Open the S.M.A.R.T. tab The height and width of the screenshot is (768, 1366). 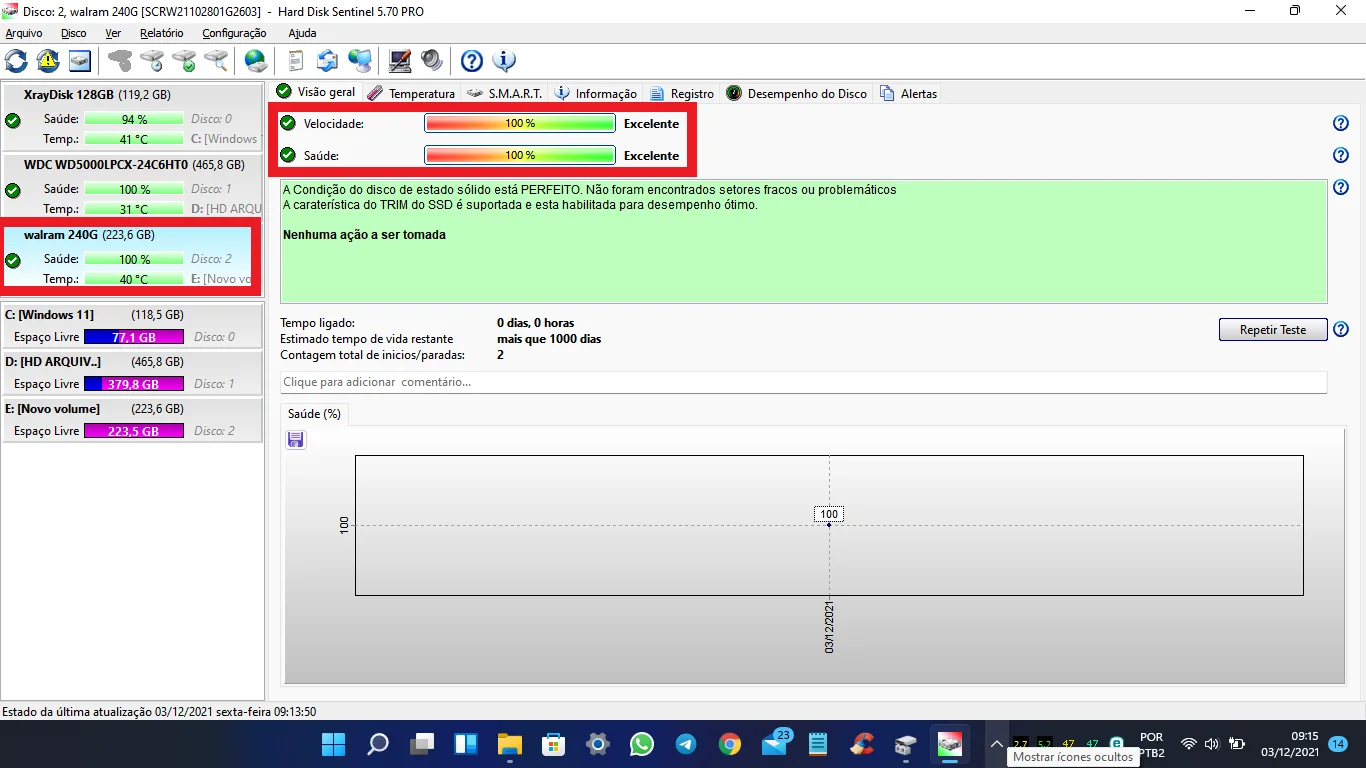tap(505, 93)
